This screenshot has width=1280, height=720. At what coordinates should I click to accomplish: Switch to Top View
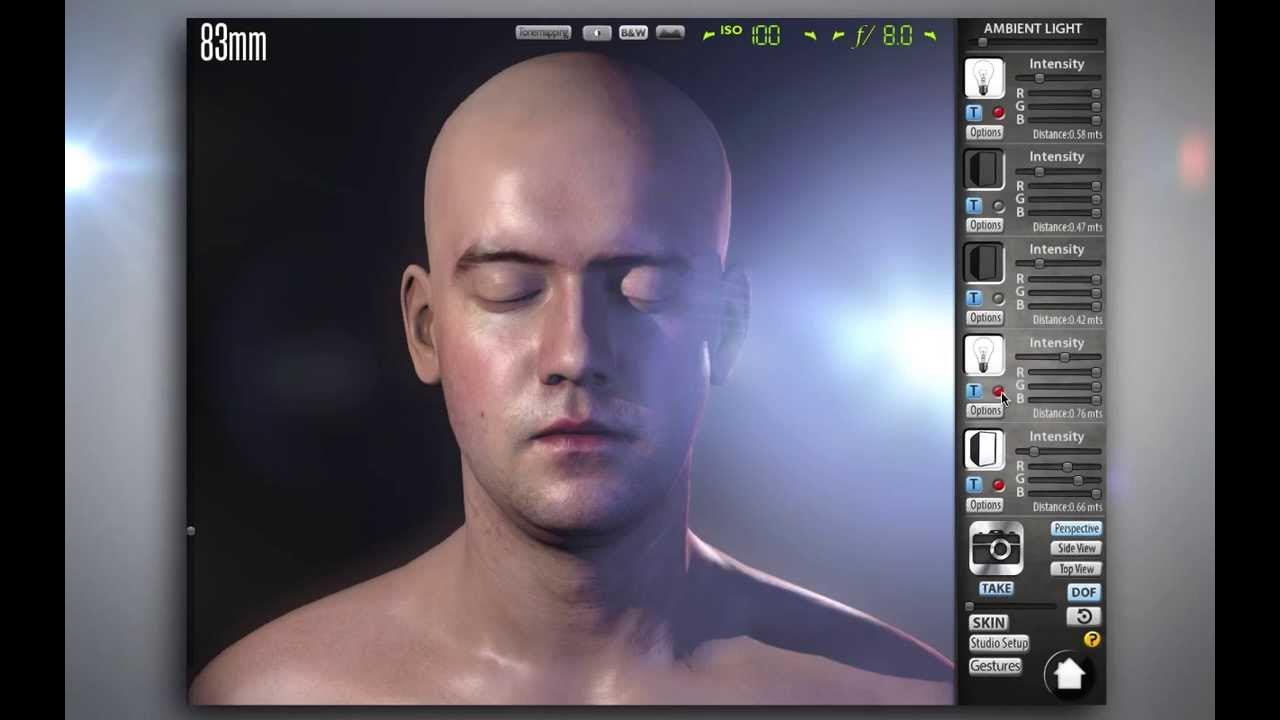pyautogui.click(x=1076, y=569)
